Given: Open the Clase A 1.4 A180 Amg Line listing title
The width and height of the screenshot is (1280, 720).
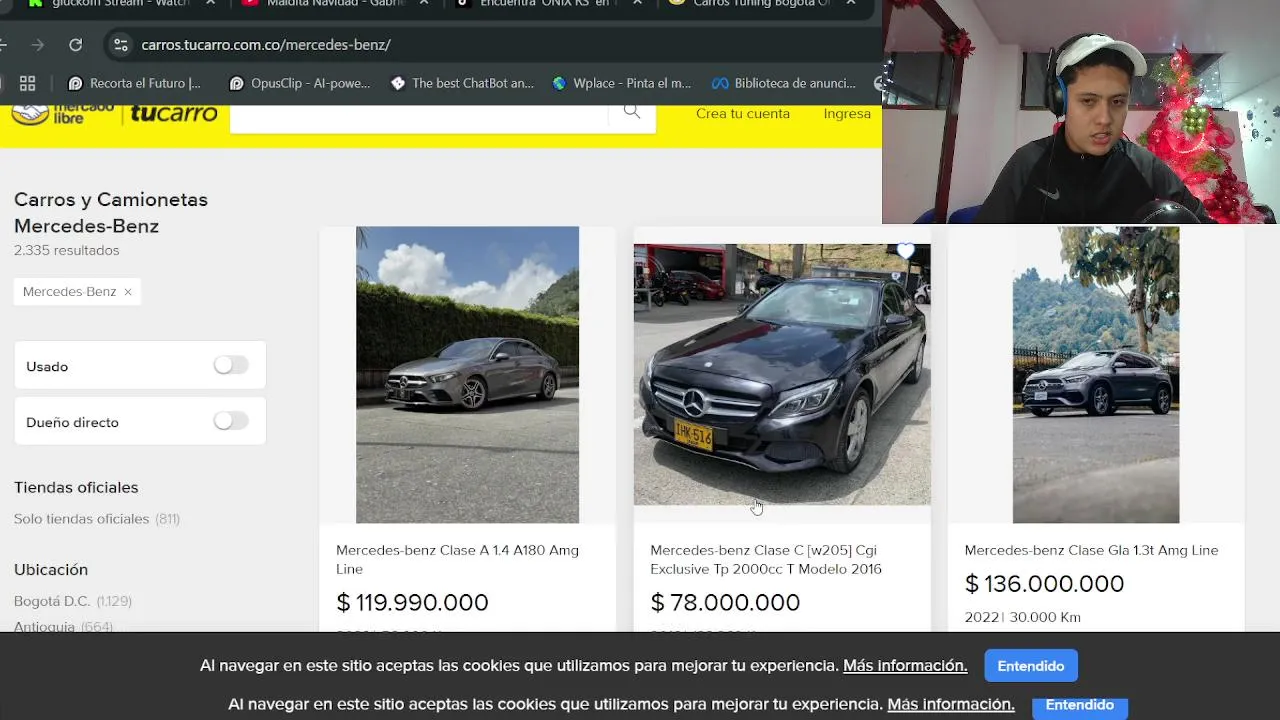Looking at the screenshot, I should 457,560.
